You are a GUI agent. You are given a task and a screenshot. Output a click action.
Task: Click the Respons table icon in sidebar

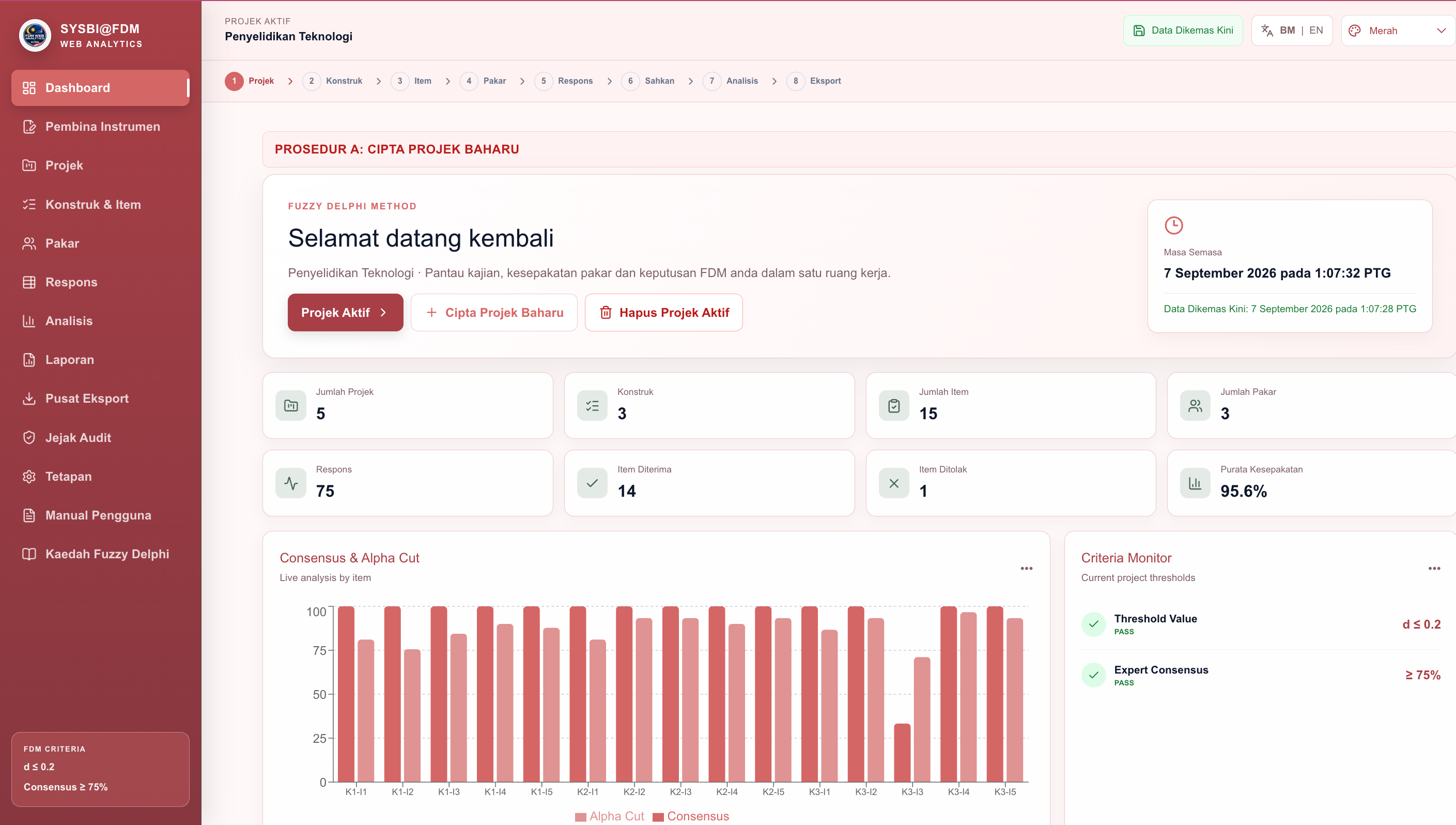pyautogui.click(x=29, y=282)
